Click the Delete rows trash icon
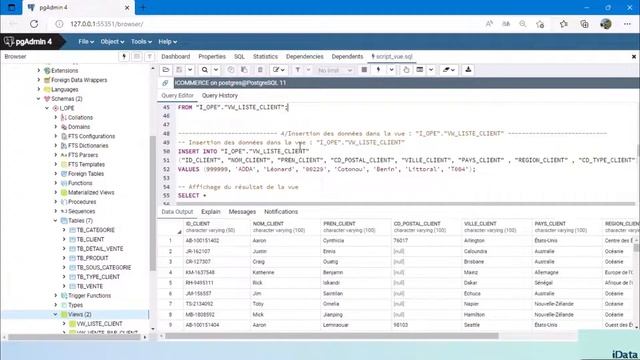This screenshot has height=360, width=640. (260, 70)
